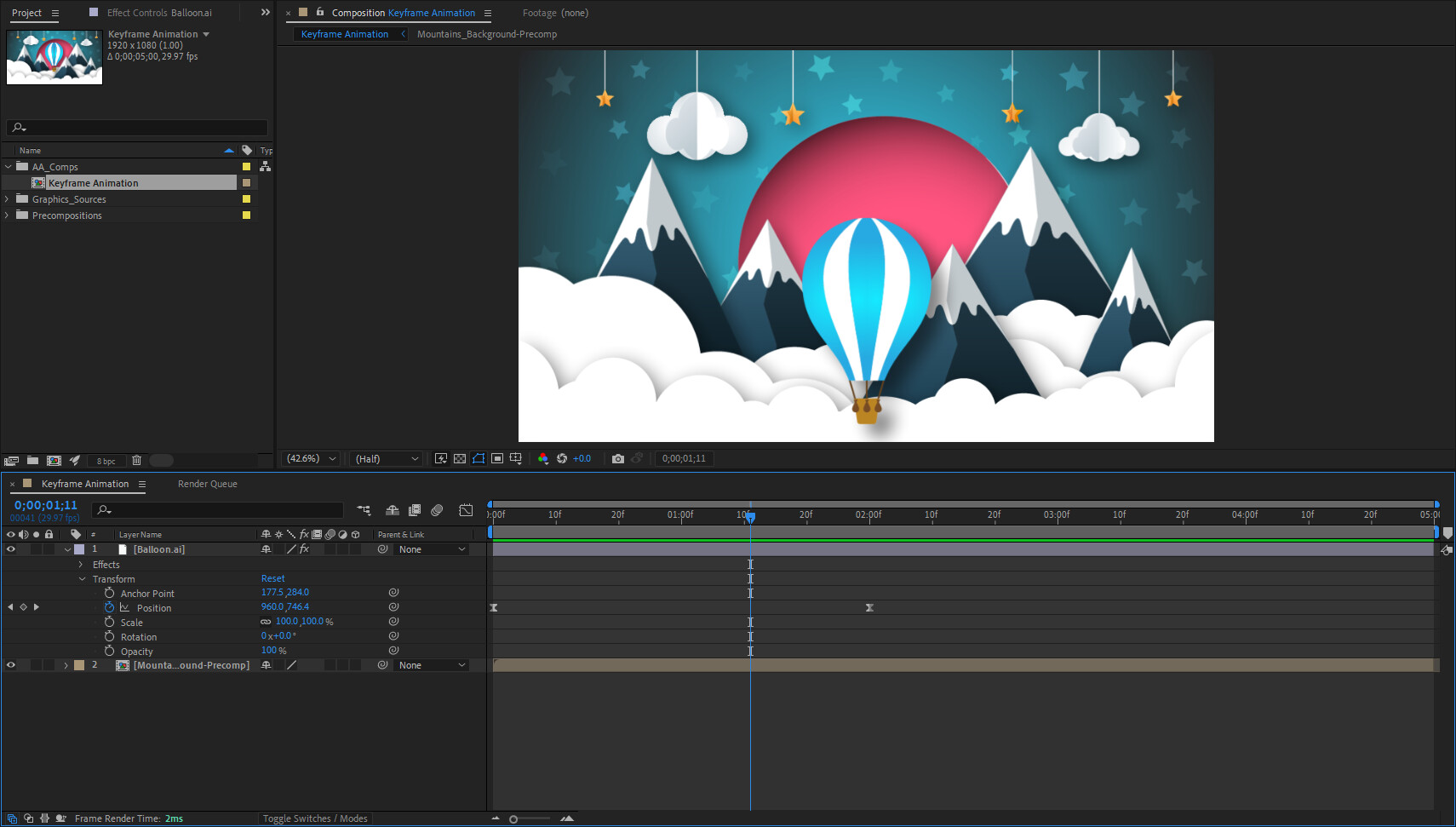The image size is (1456, 827).
Task: Collapse the Transform property group
Action: pos(83,578)
